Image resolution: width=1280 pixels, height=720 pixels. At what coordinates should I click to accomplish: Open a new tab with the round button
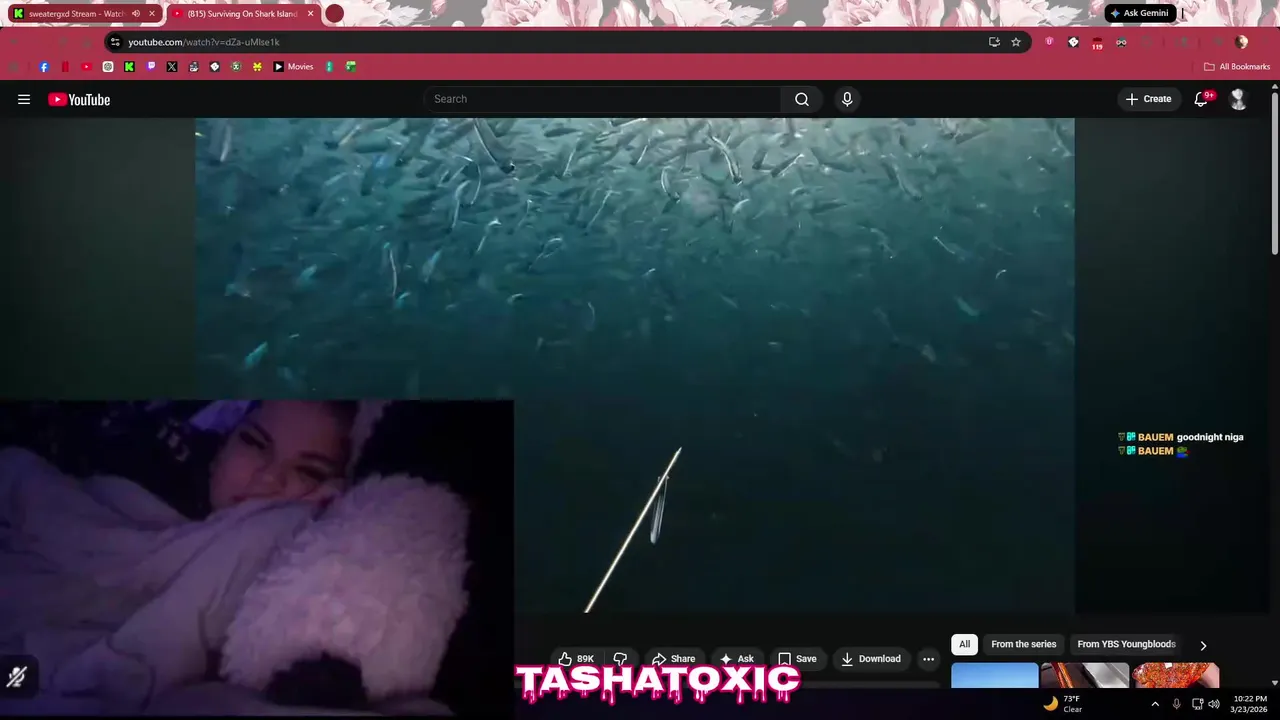pyautogui.click(x=334, y=14)
